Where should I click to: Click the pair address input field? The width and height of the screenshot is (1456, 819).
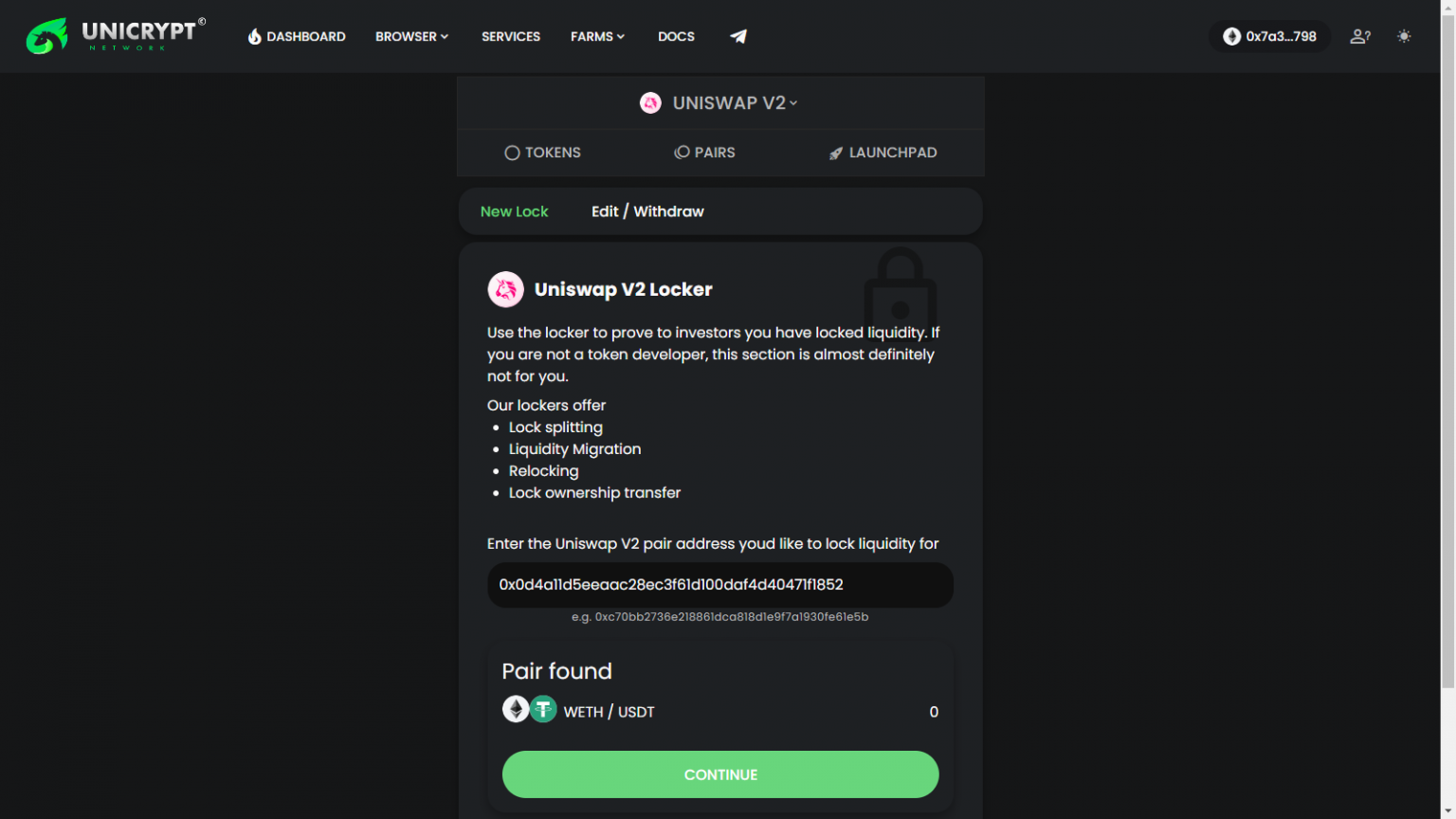click(720, 585)
